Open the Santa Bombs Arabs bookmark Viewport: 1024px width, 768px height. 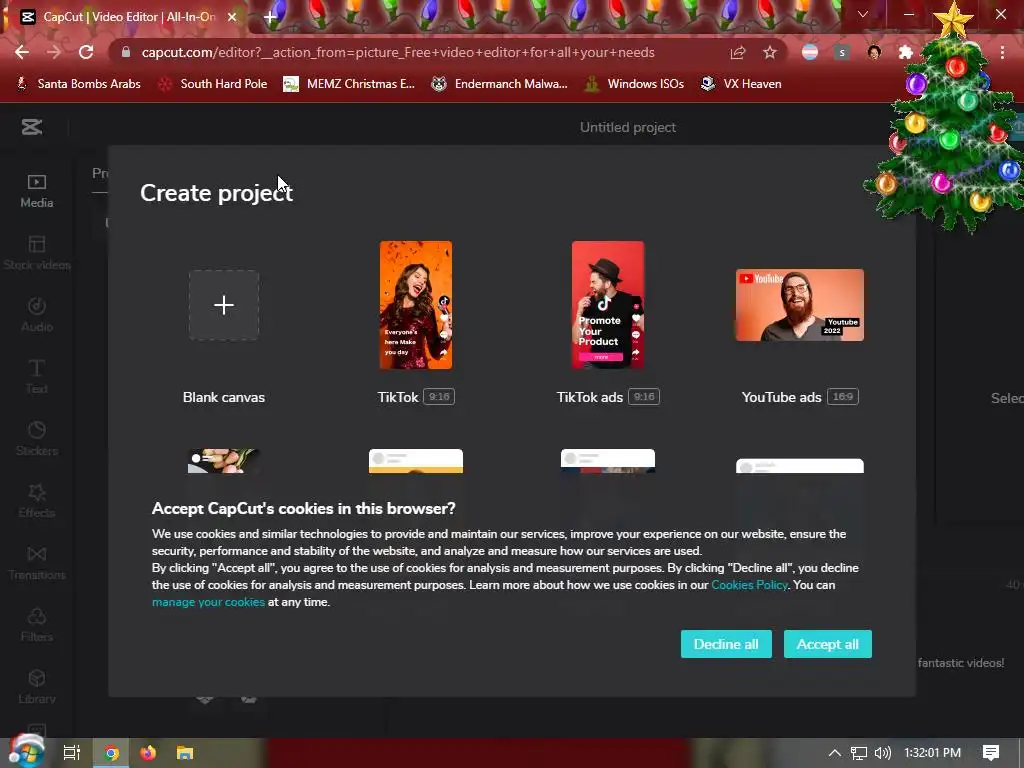click(78, 84)
